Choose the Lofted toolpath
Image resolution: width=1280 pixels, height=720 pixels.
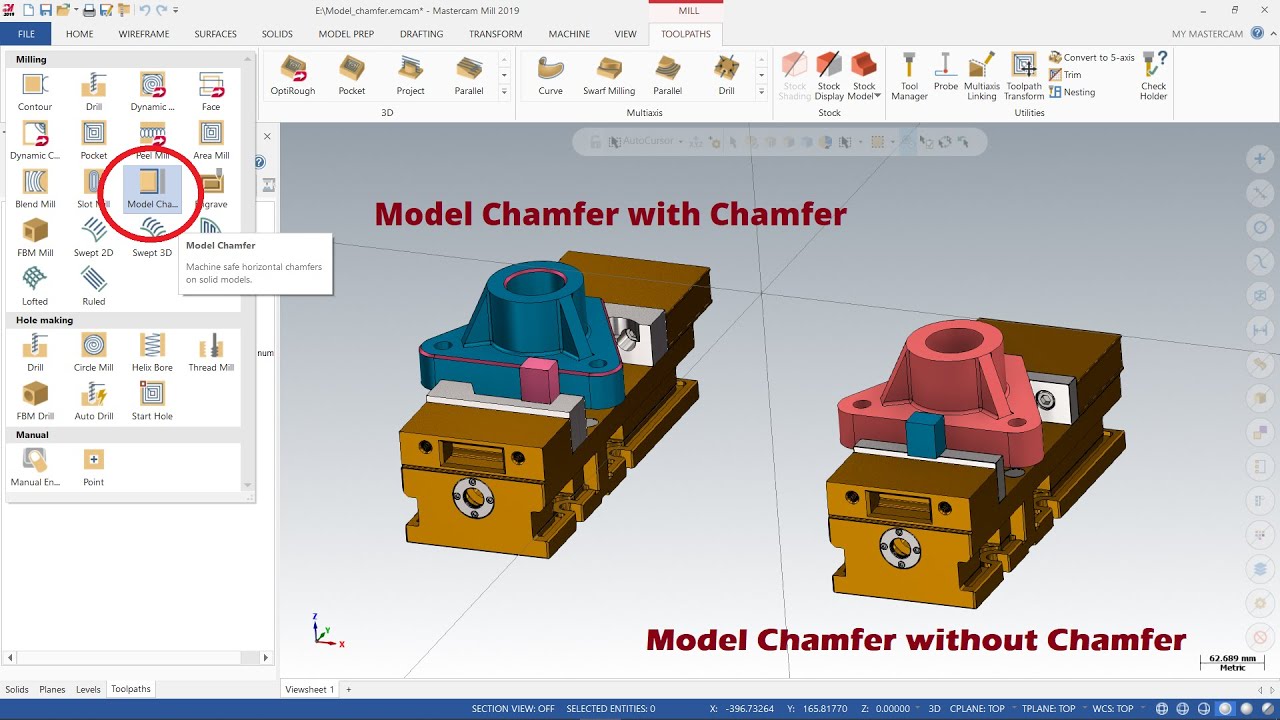click(x=35, y=286)
